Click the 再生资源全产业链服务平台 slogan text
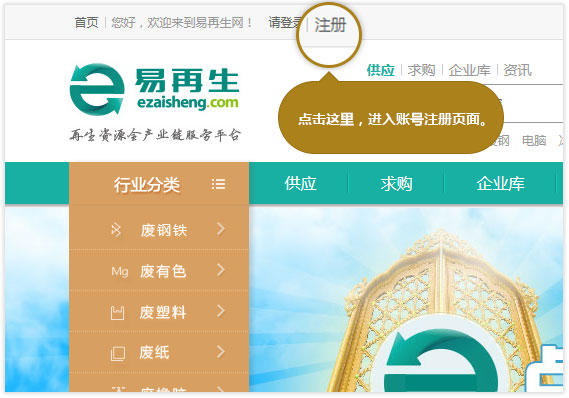This screenshot has height=398, width=569. click(x=155, y=135)
